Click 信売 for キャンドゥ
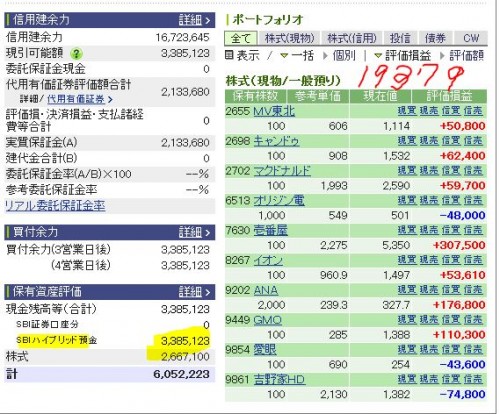This screenshot has width=500, height=414. (473, 141)
